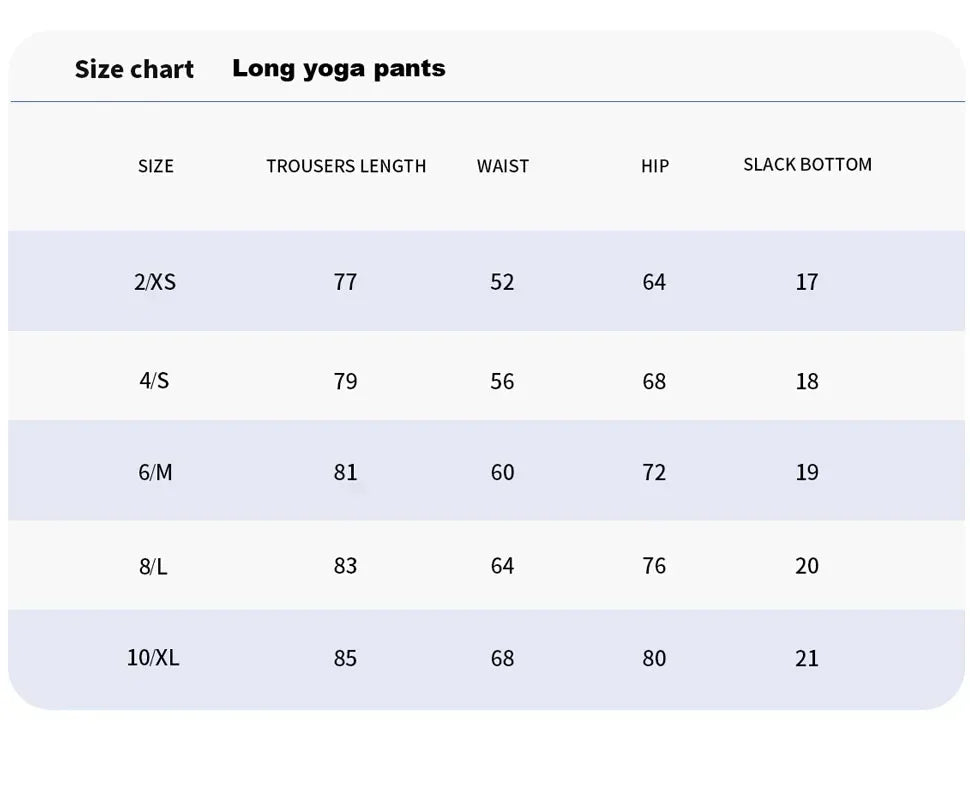Click the 10/XL size row label
970x800 pixels.
pyautogui.click(x=153, y=658)
